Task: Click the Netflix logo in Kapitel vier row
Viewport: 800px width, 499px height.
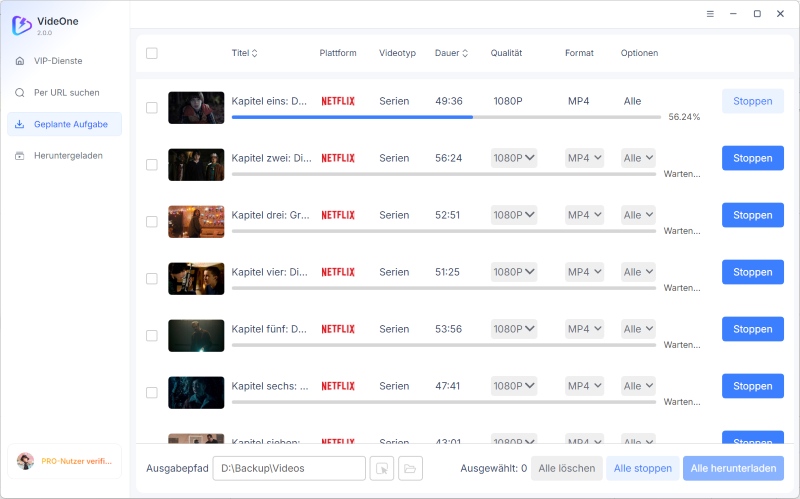Action: coord(338,272)
